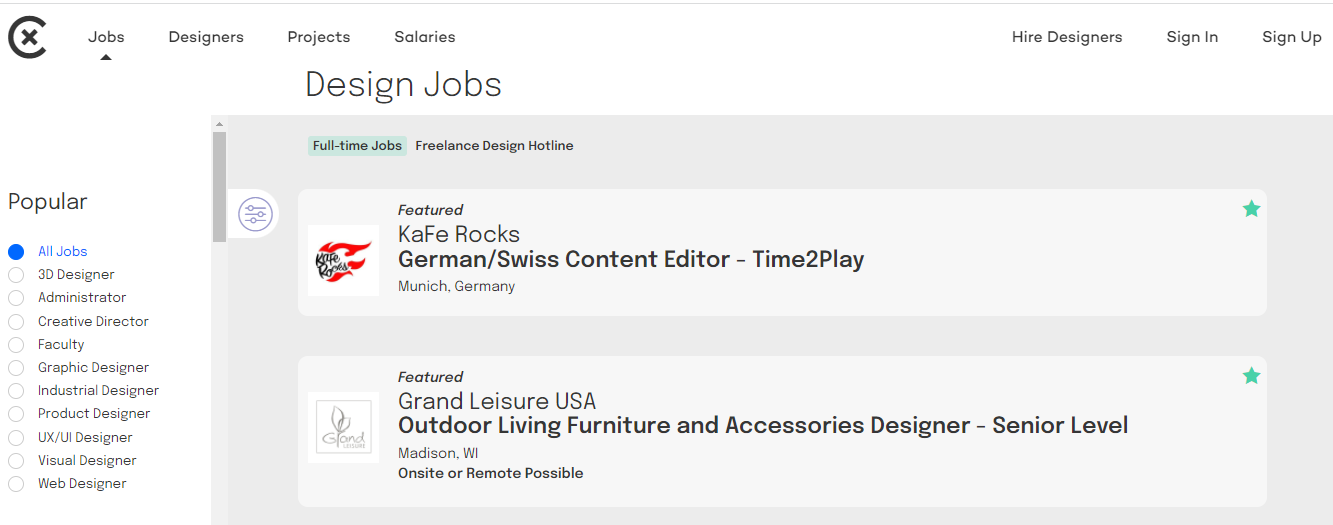
Task: Select the All Jobs radio button
Action: (x=16, y=252)
